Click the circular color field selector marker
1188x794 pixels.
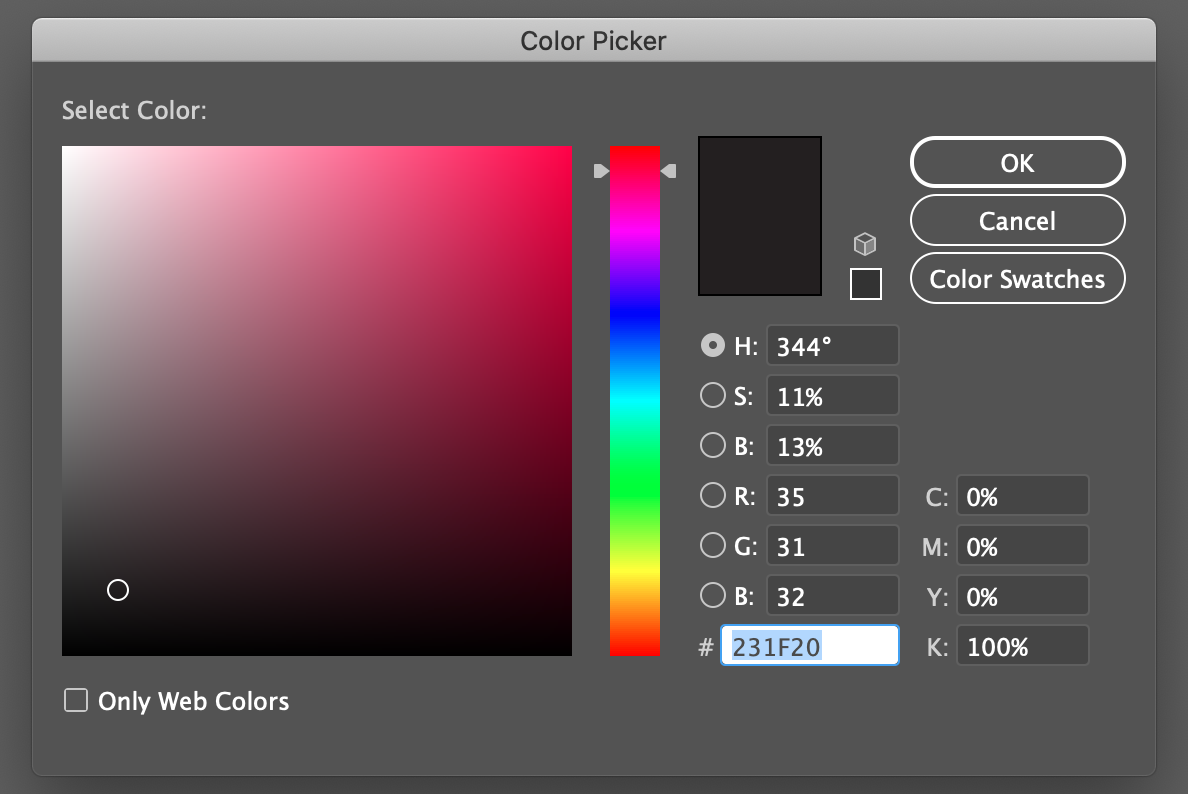point(118,590)
